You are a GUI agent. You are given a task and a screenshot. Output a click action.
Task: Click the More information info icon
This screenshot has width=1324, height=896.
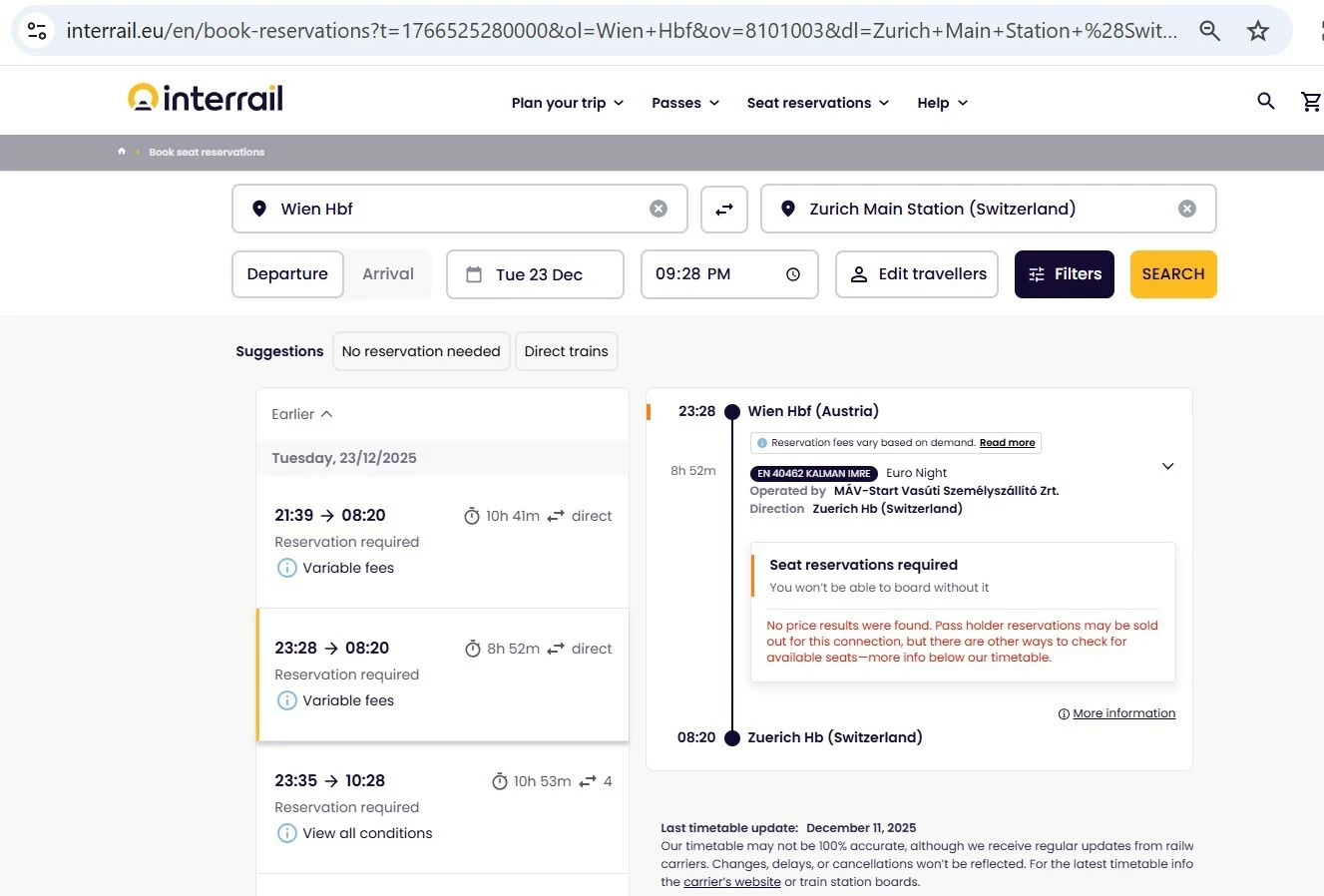1064,713
